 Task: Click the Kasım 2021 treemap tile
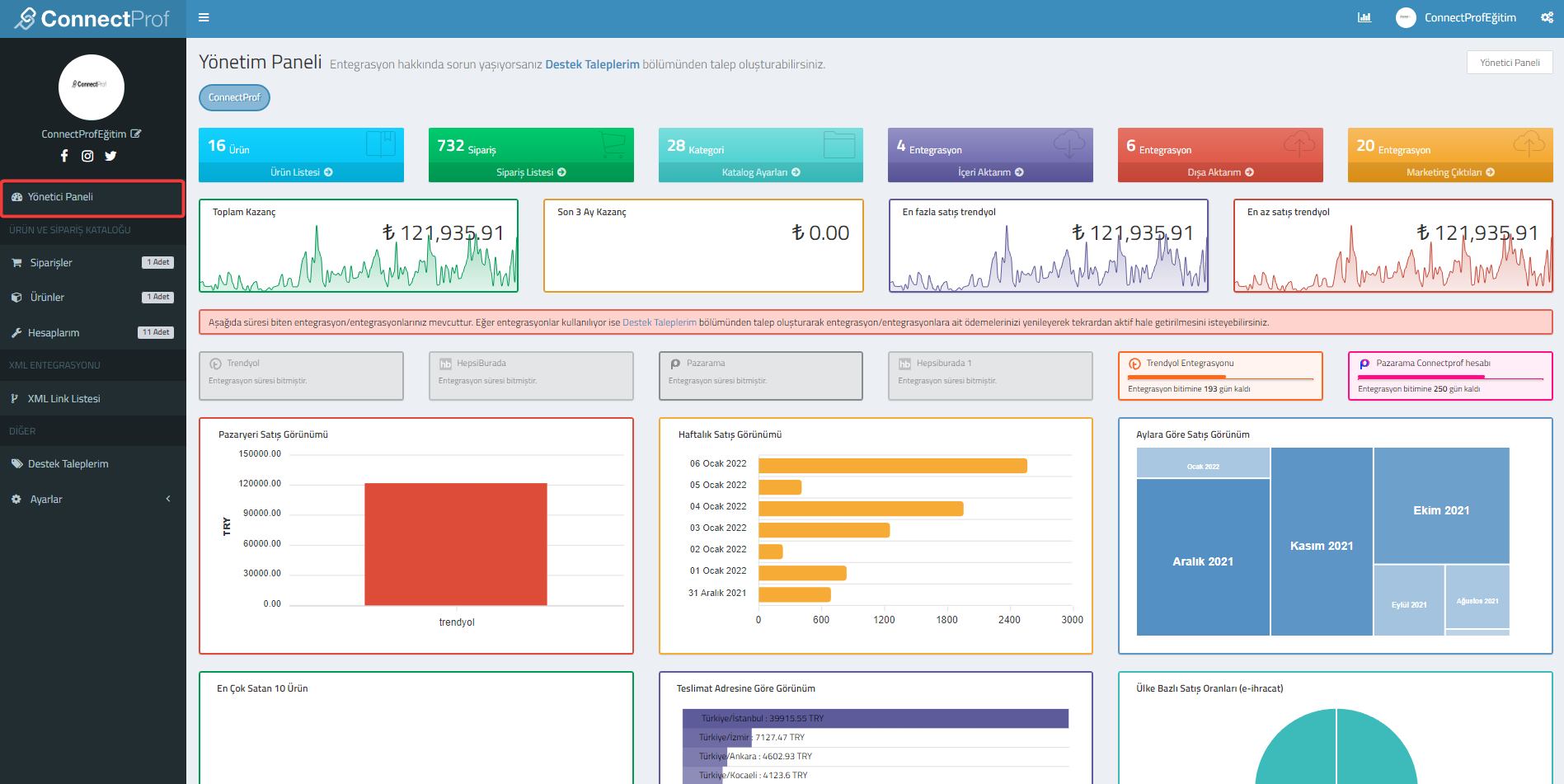(x=1322, y=542)
